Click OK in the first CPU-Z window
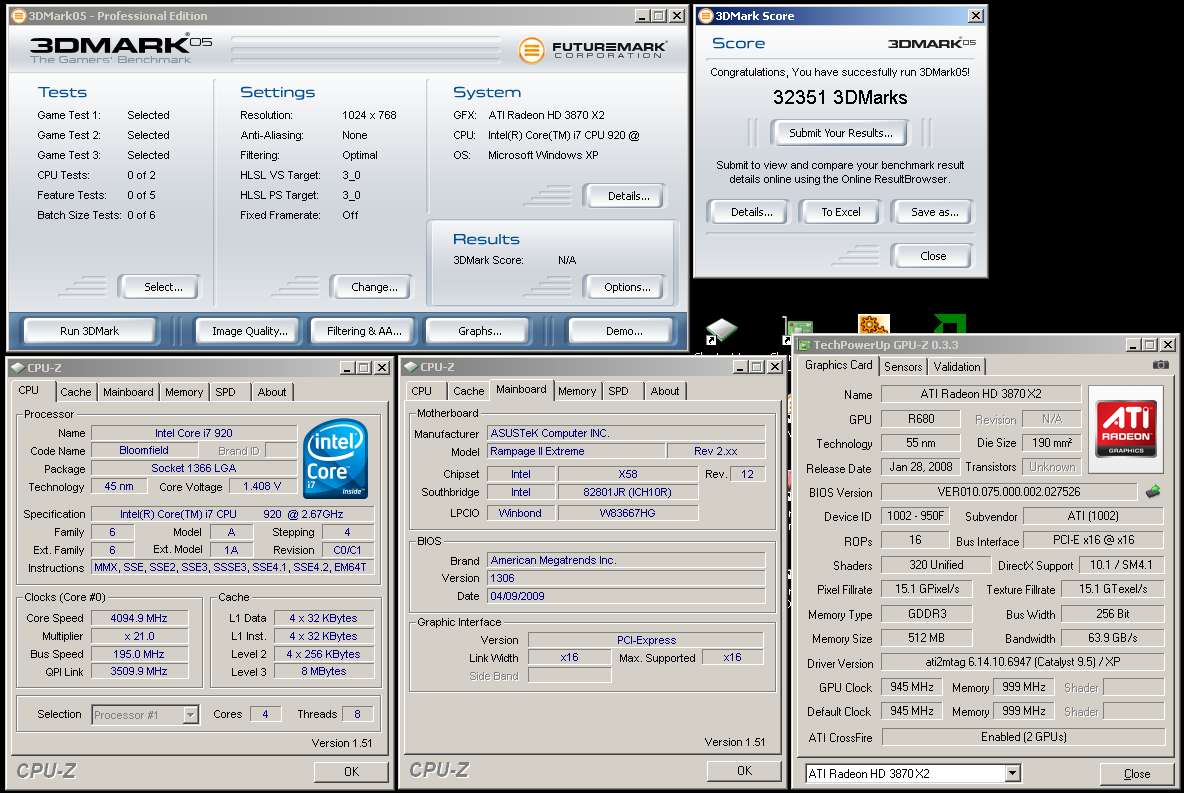This screenshot has height=793, width=1184. pyautogui.click(x=351, y=772)
